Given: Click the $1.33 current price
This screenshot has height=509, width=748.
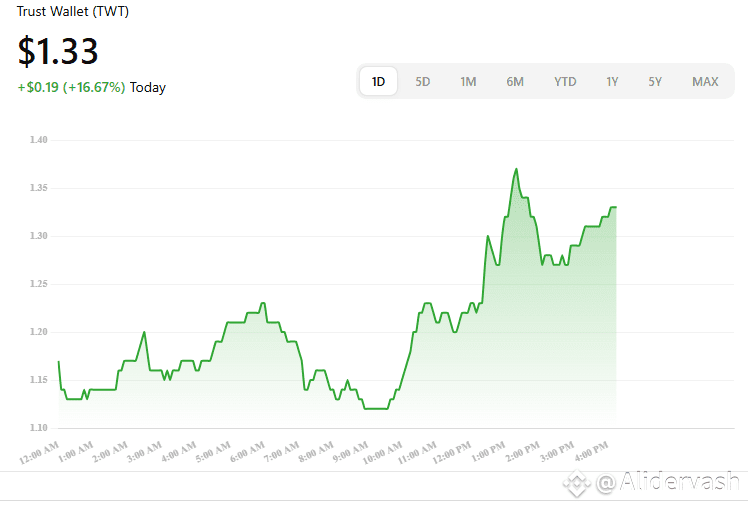Looking at the screenshot, I should tap(58, 51).
